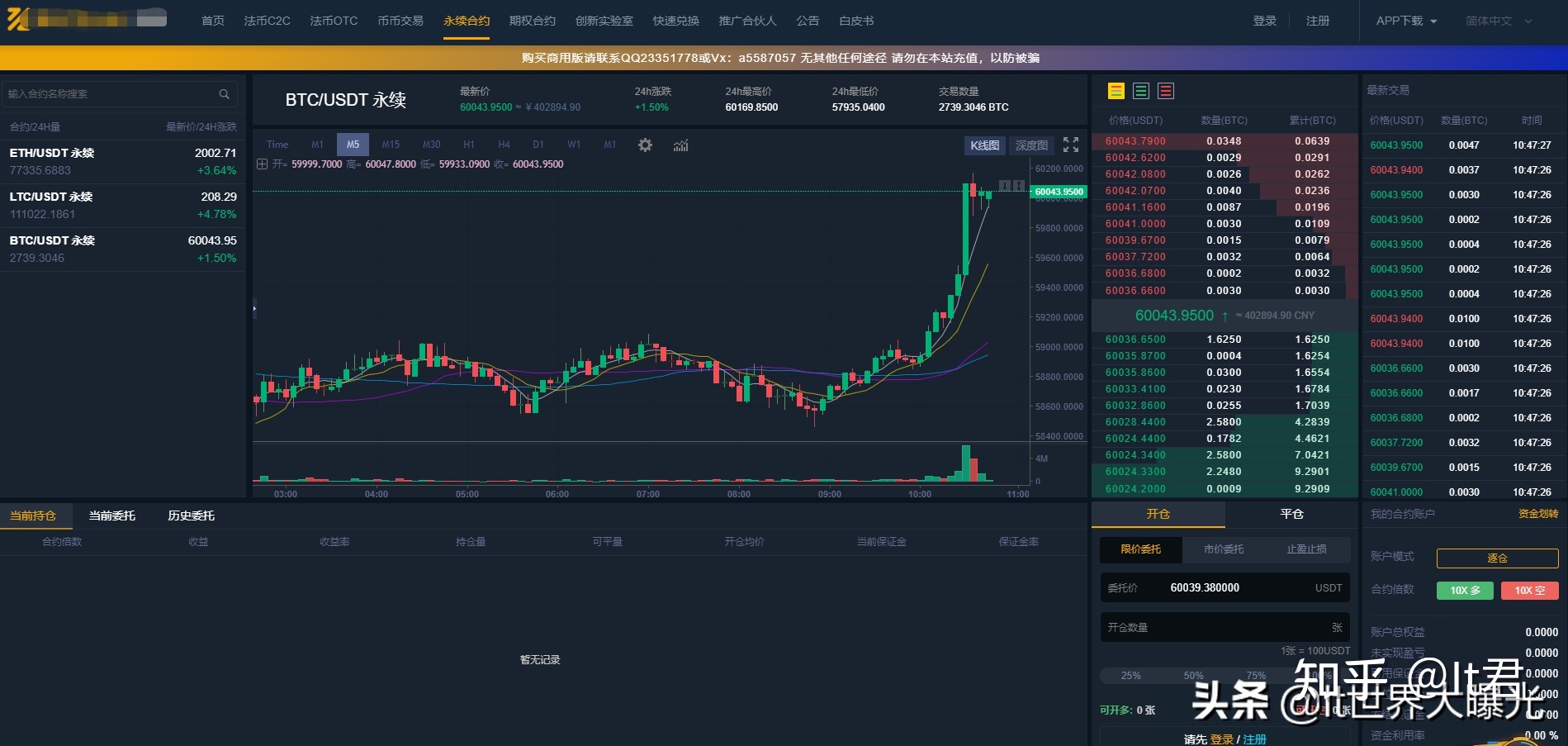Open chart indicators icon
This screenshot has width=1568, height=746.
tap(680, 145)
